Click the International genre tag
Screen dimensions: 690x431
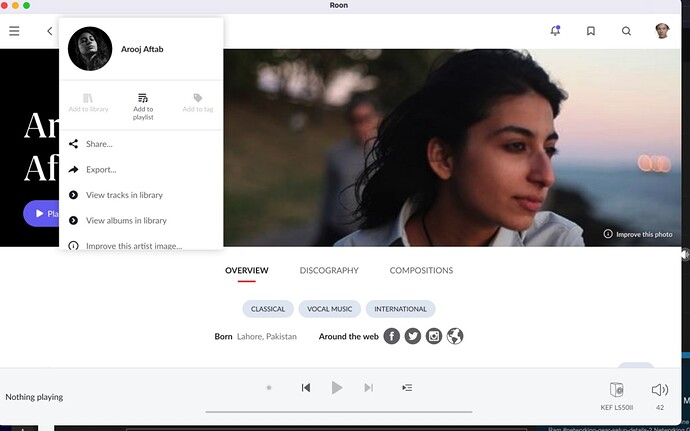pyautogui.click(x=400, y=309)
